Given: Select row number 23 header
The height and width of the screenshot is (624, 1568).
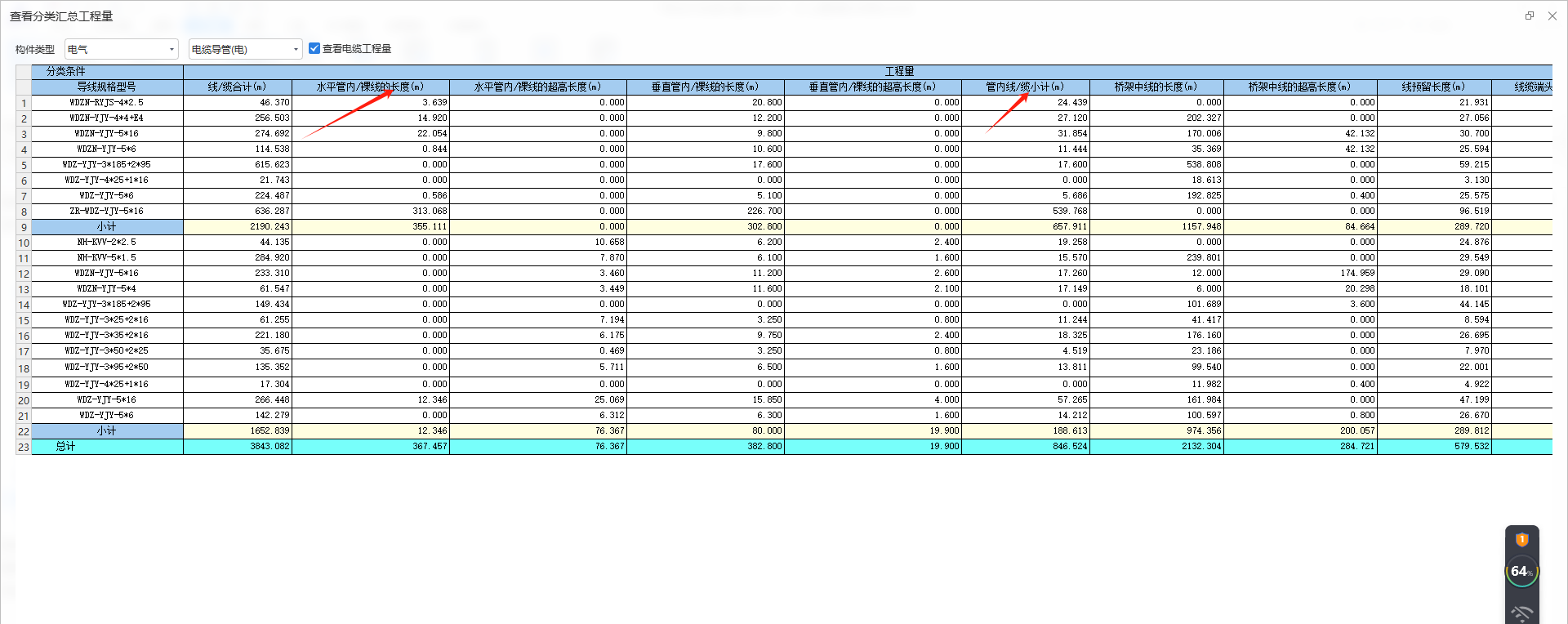Looking at the screenshot, I should coord(24,447).
